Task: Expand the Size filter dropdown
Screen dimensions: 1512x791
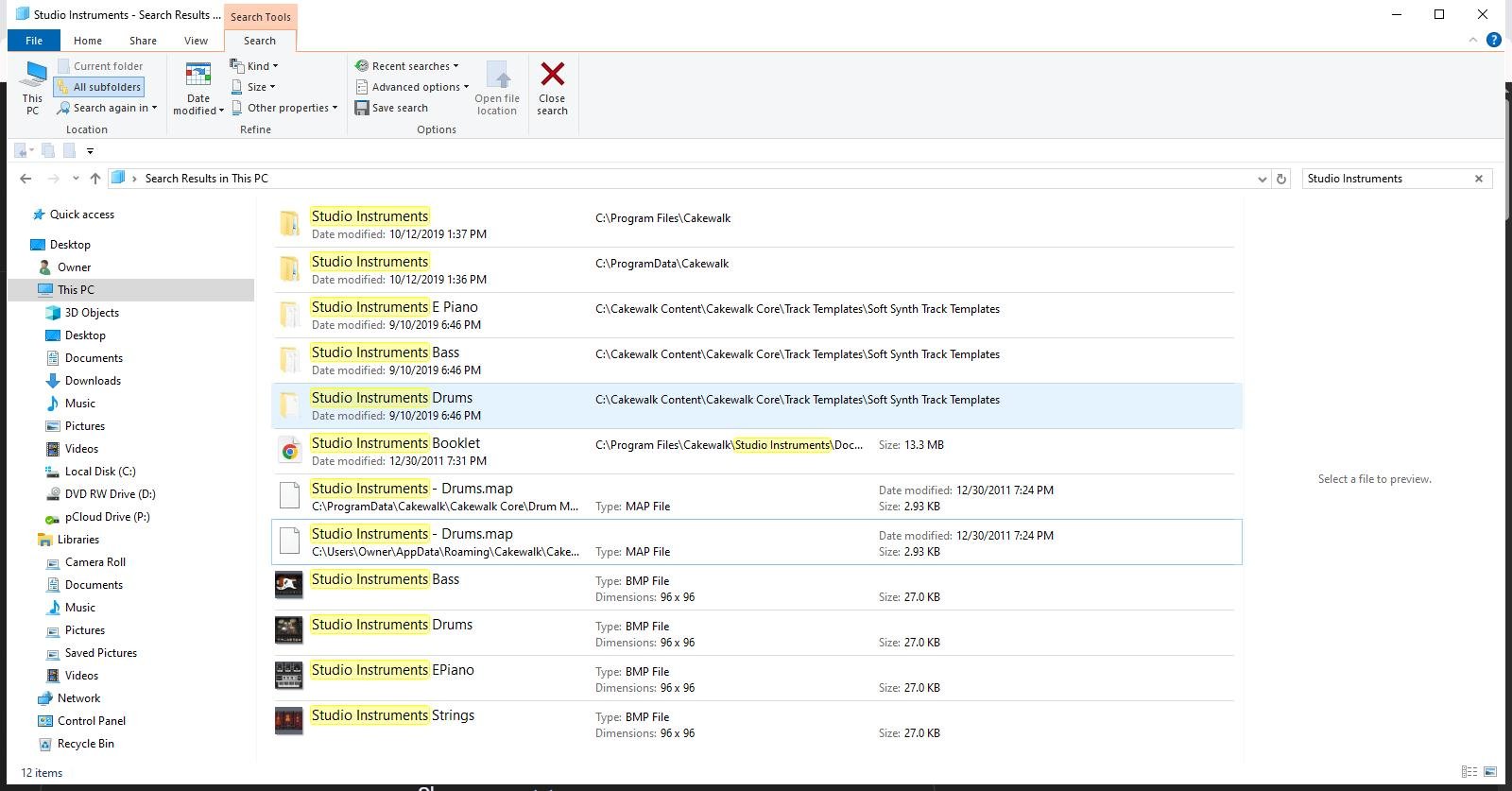Action: tap(253, 87)
